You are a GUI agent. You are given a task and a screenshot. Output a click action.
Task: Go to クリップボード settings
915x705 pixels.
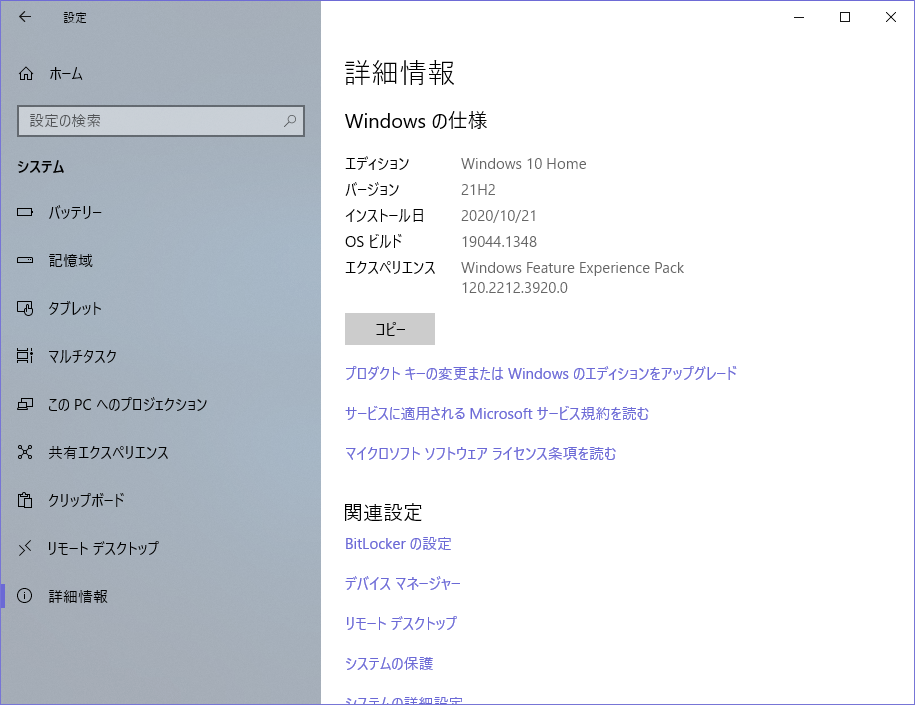160,500
